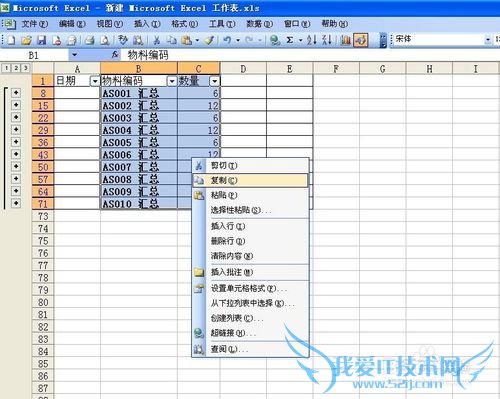Show outline level 2
Image resolution: width=500 pixels, height=399 pixels.
point(16,68)
